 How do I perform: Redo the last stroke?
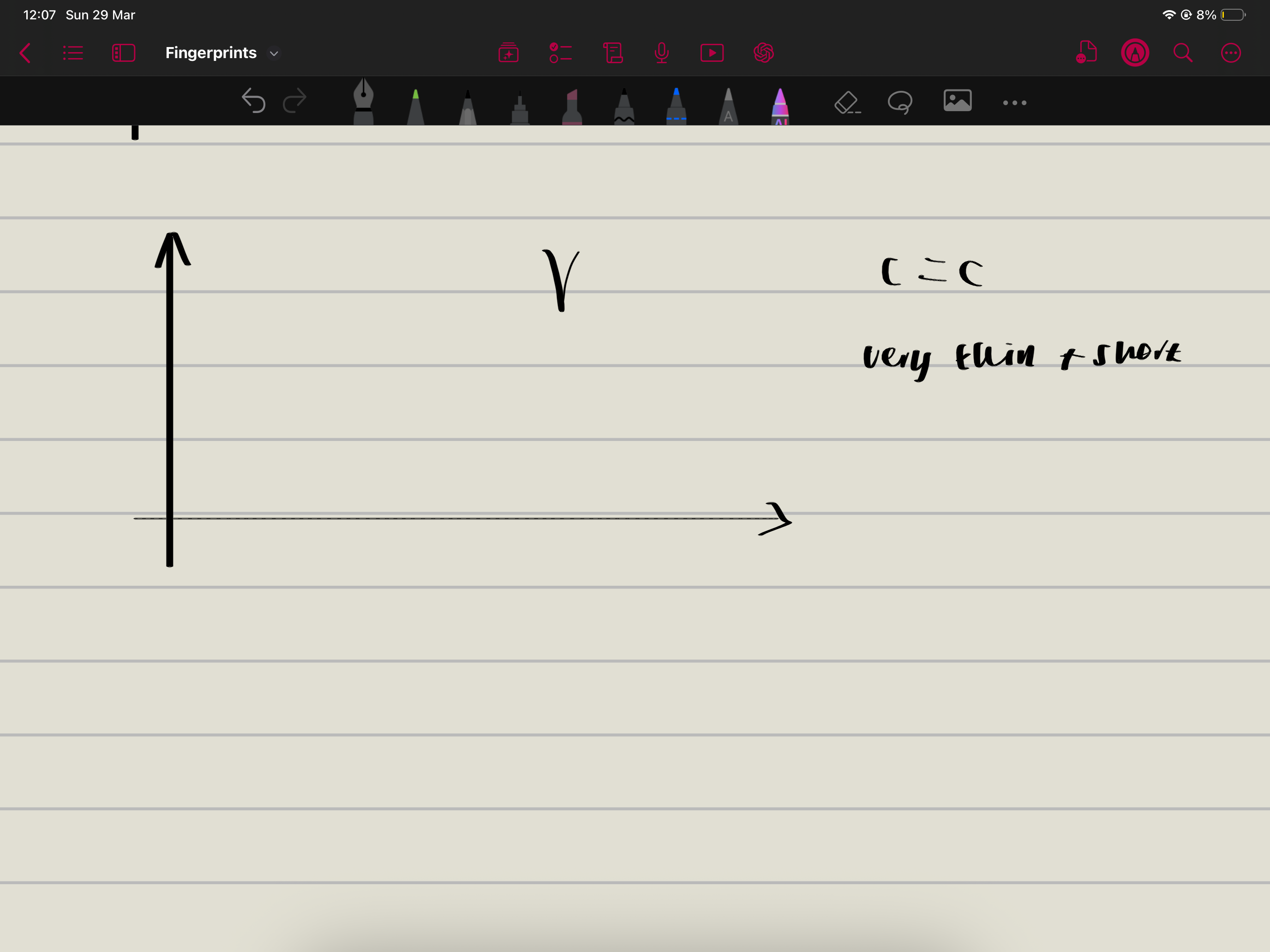(294, 101)
